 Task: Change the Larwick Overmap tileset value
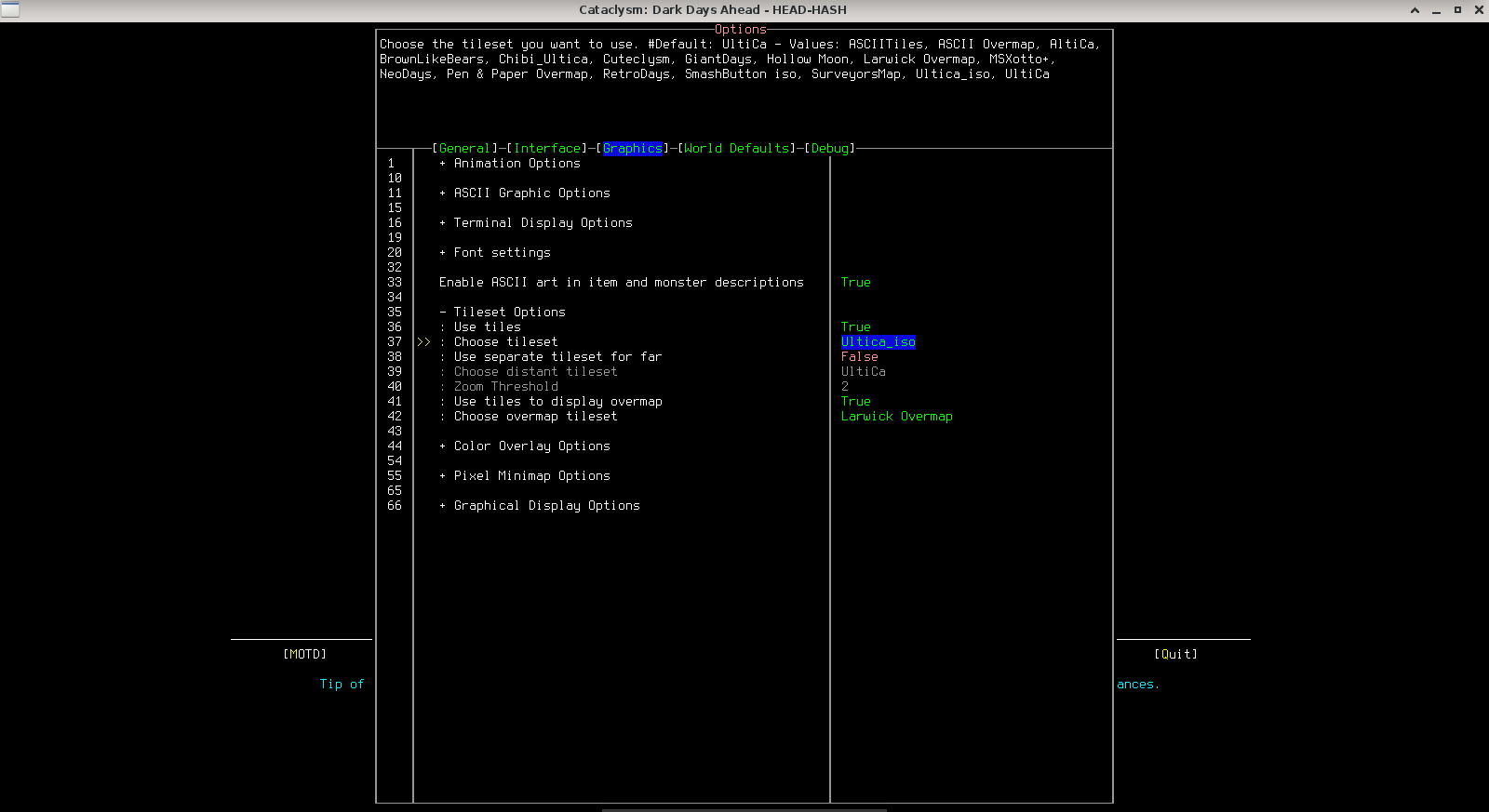click(896, 417)
